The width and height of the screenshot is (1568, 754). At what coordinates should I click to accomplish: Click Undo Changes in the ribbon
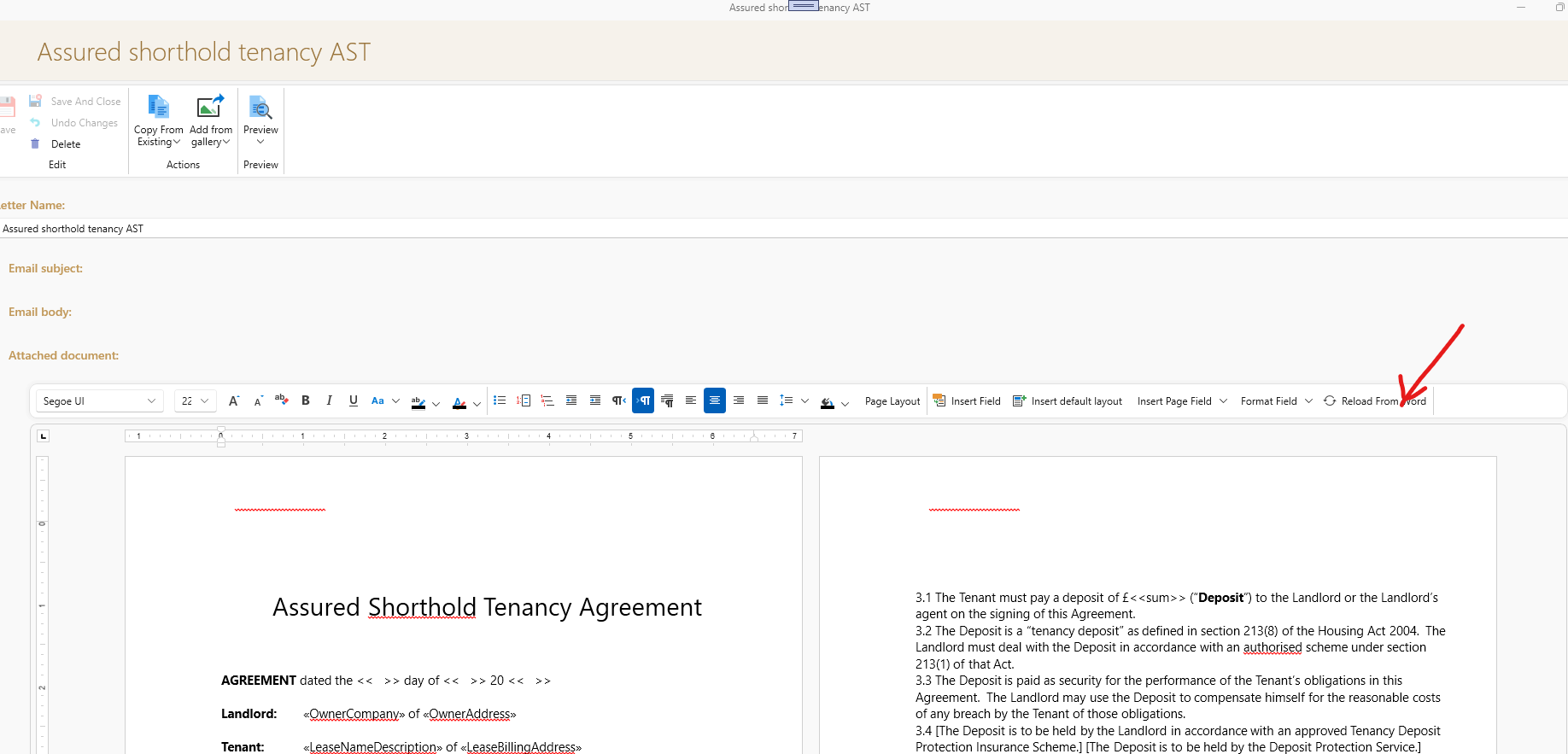(74, 123)
